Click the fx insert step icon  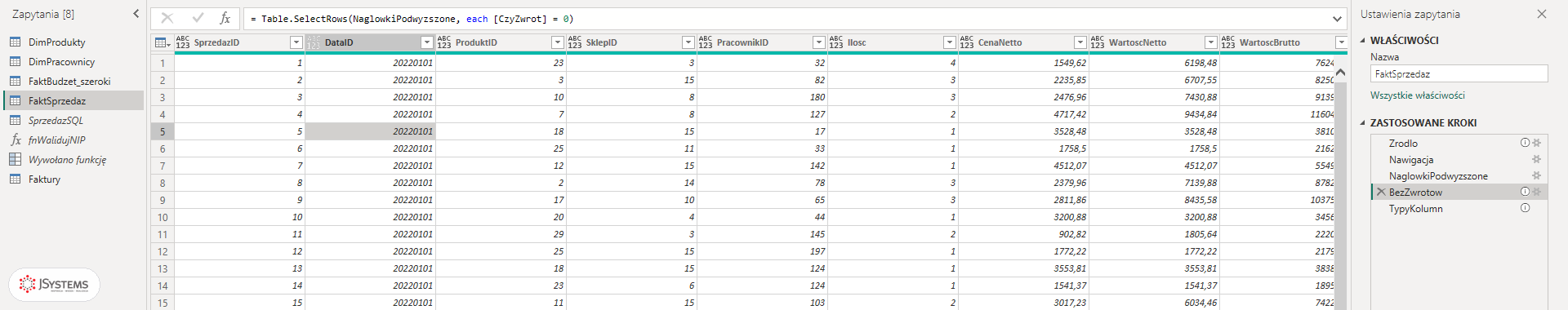point(225,18)
